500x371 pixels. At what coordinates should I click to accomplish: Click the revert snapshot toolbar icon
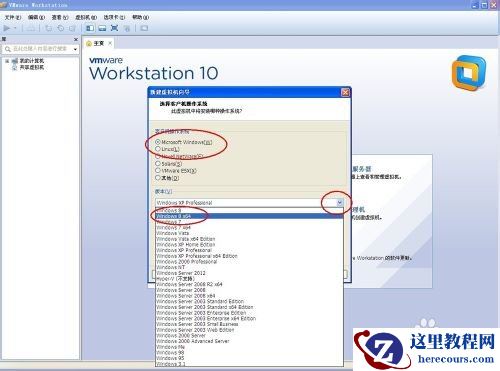(x=61, y=28)
